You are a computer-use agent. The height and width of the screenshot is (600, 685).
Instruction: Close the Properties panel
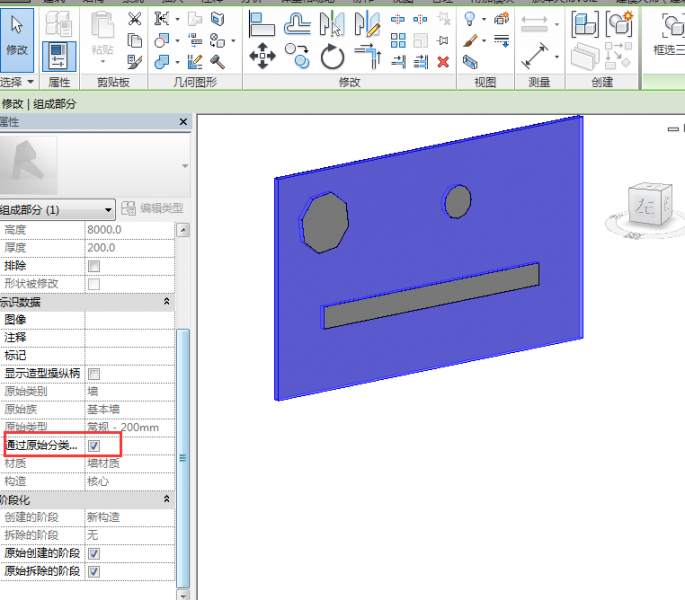[x=183, y=122]
